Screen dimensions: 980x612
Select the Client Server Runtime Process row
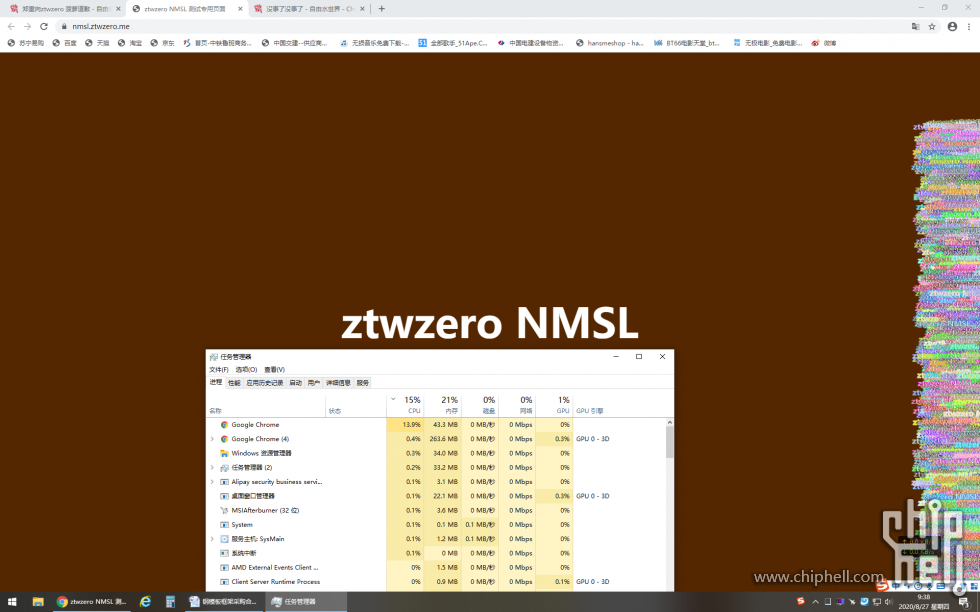[276, 582]
